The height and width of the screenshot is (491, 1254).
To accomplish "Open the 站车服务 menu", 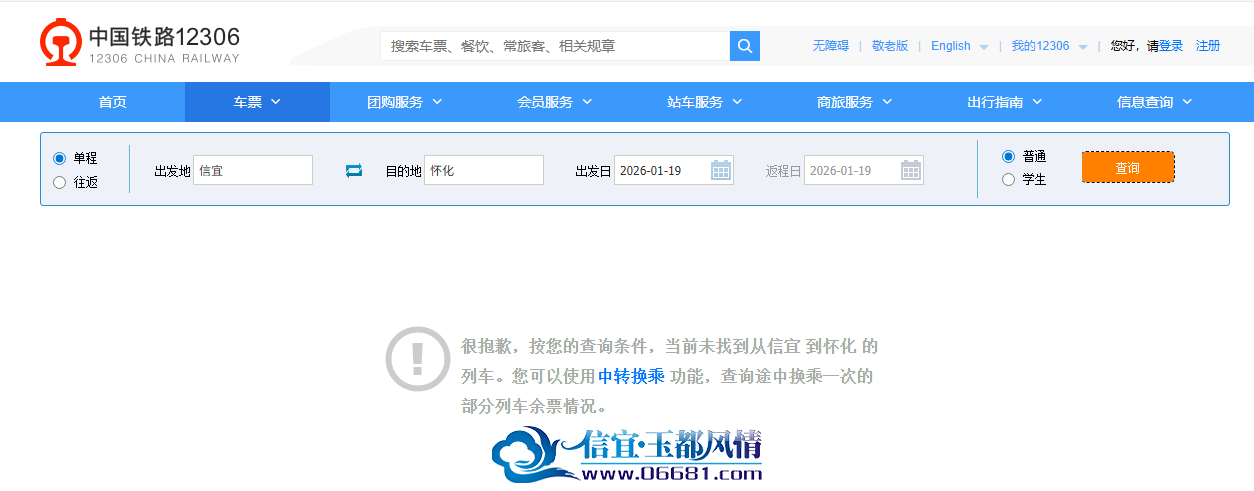I will [705, 102].
